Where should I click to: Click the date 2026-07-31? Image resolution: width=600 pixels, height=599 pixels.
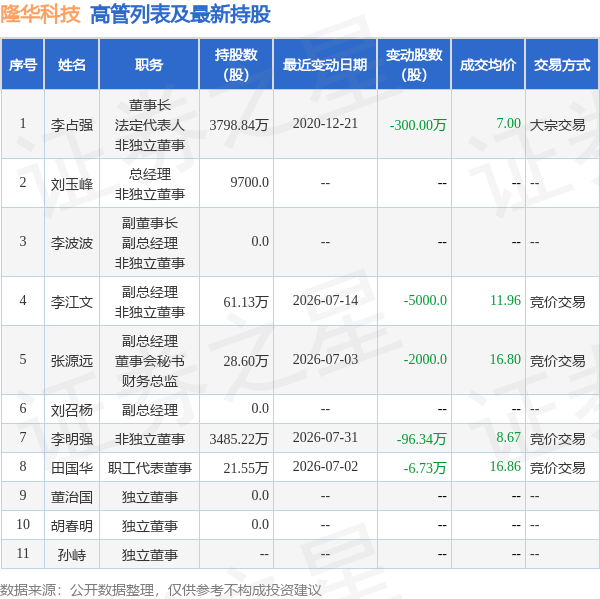[325, 437]
